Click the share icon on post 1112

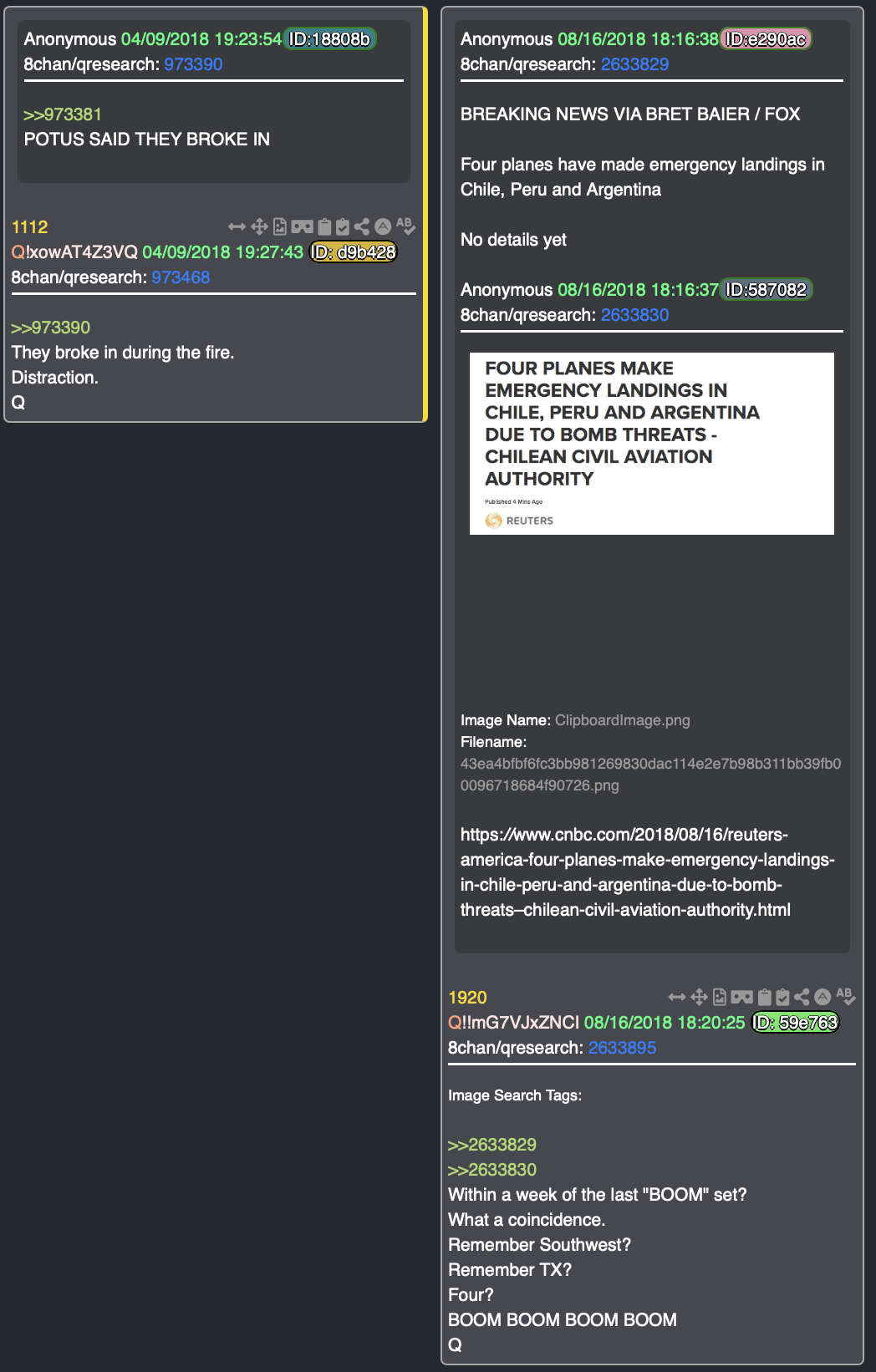coord(362,226)
